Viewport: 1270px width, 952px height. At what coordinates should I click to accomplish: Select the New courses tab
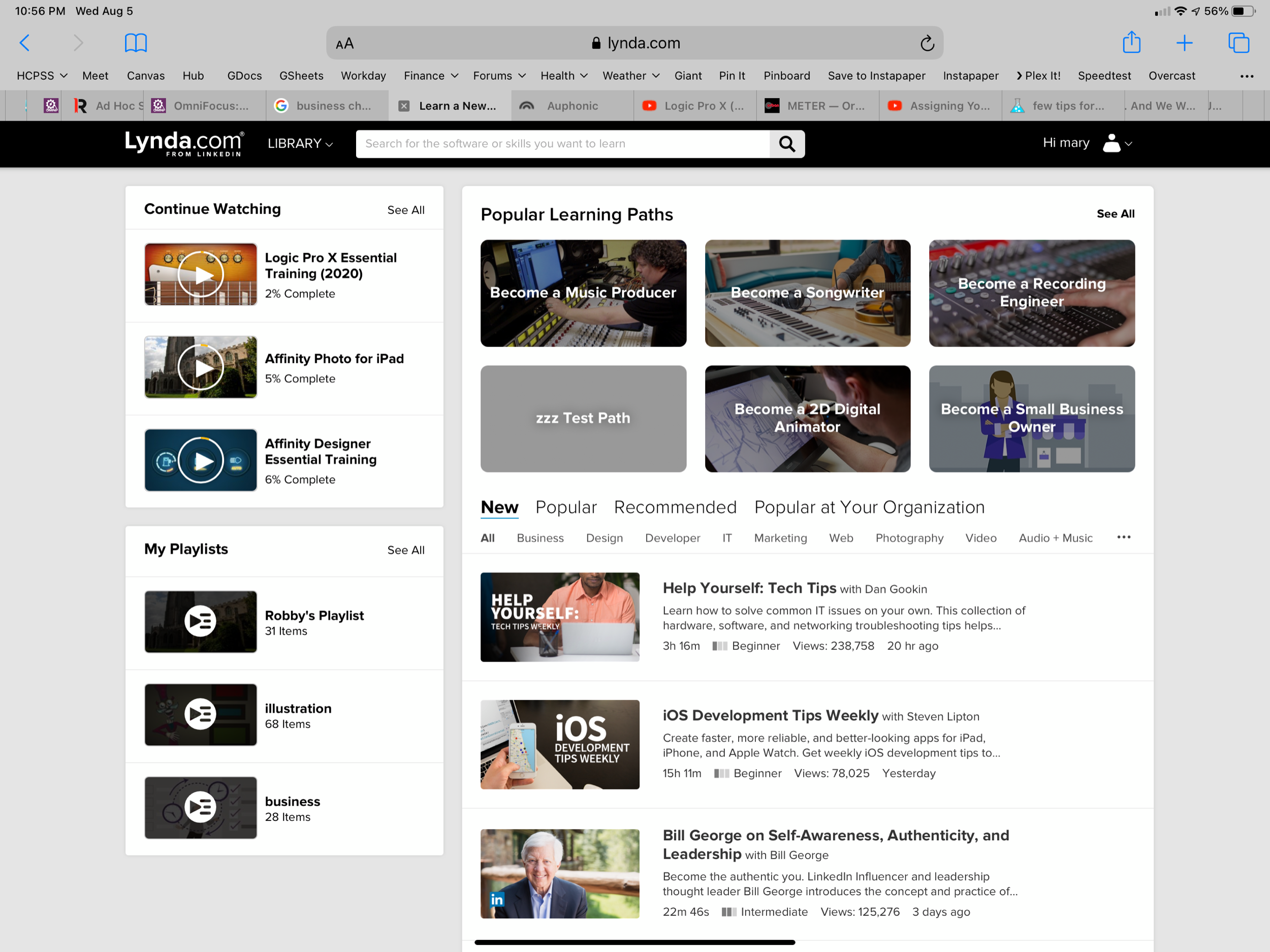499,507
